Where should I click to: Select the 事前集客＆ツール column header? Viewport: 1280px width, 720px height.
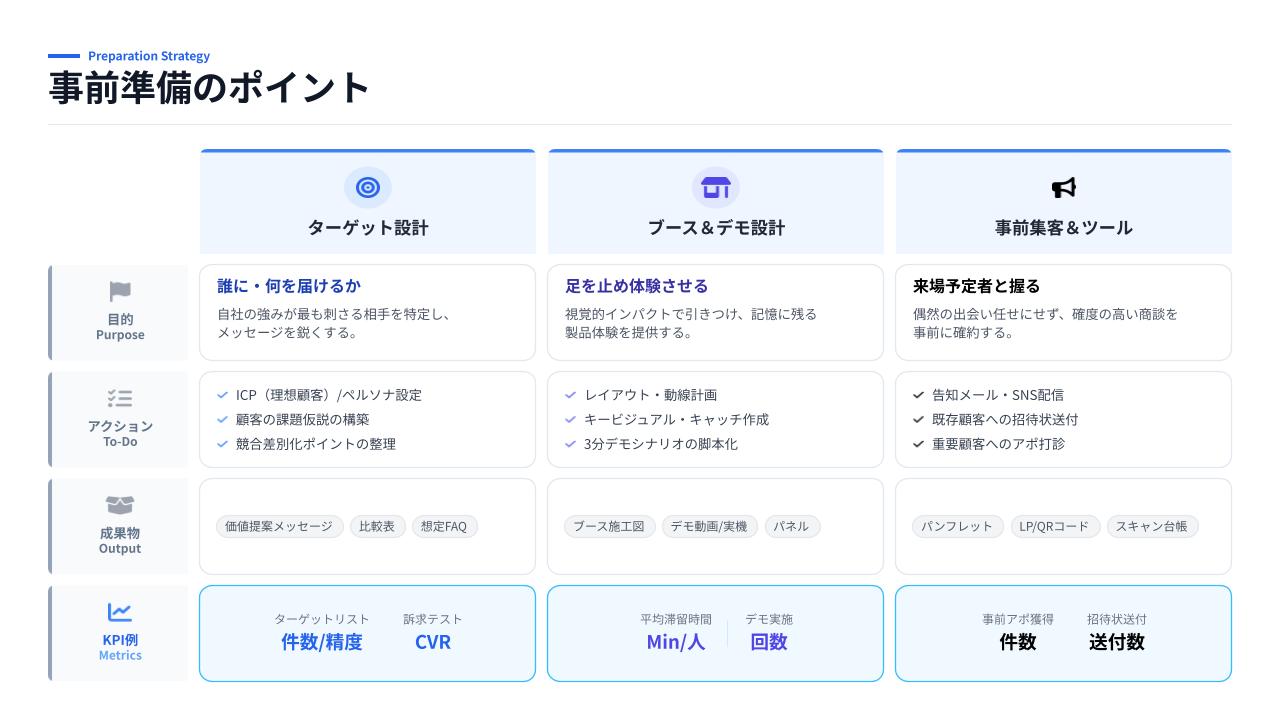pyautogui.click(x=1063, y=227)
